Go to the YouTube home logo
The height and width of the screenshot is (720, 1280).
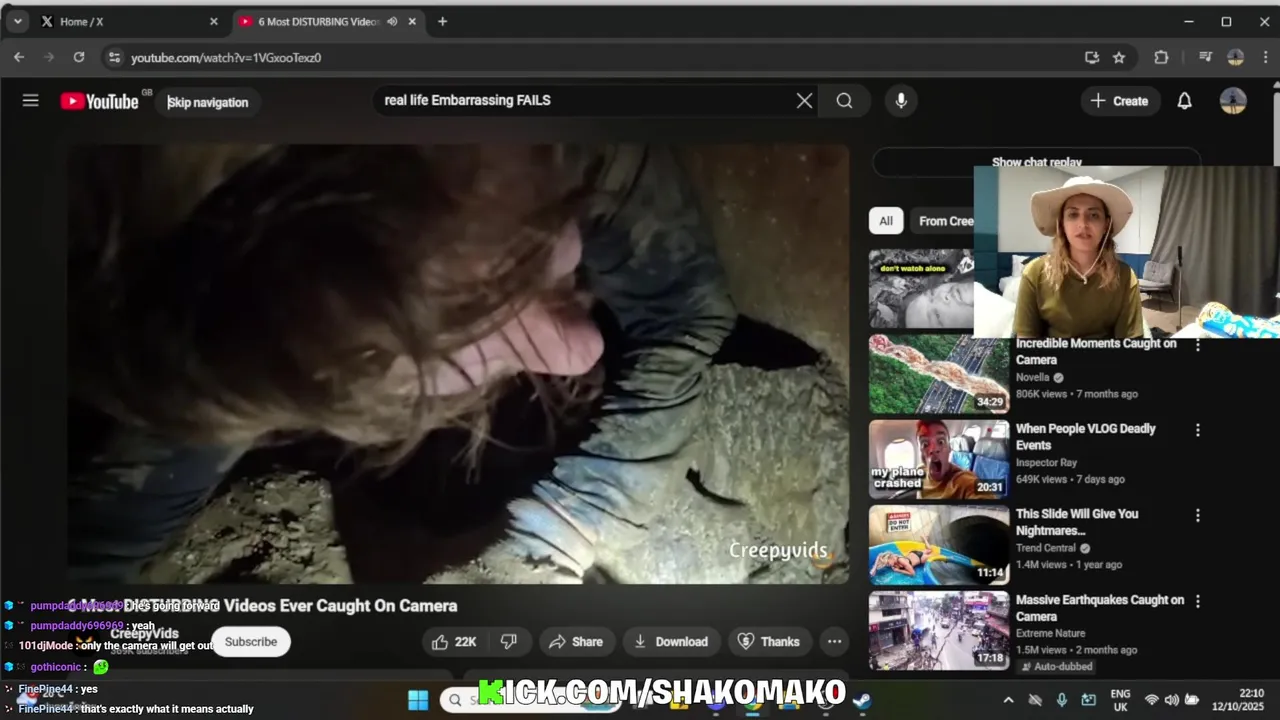click(99, 101)
